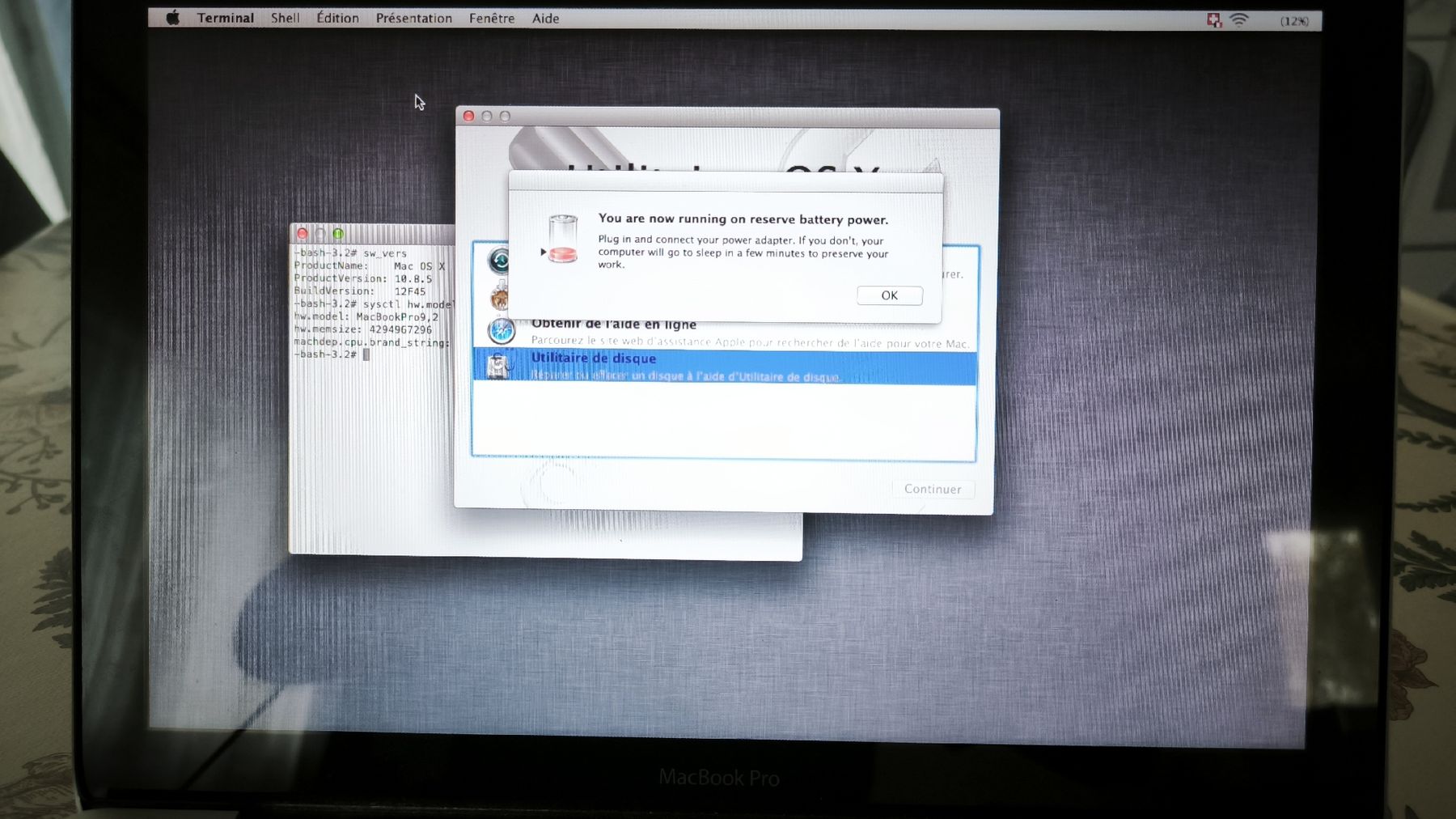Open the Terminal application menu
Viewport: 1456px width, 819px height.
point(226,18)
